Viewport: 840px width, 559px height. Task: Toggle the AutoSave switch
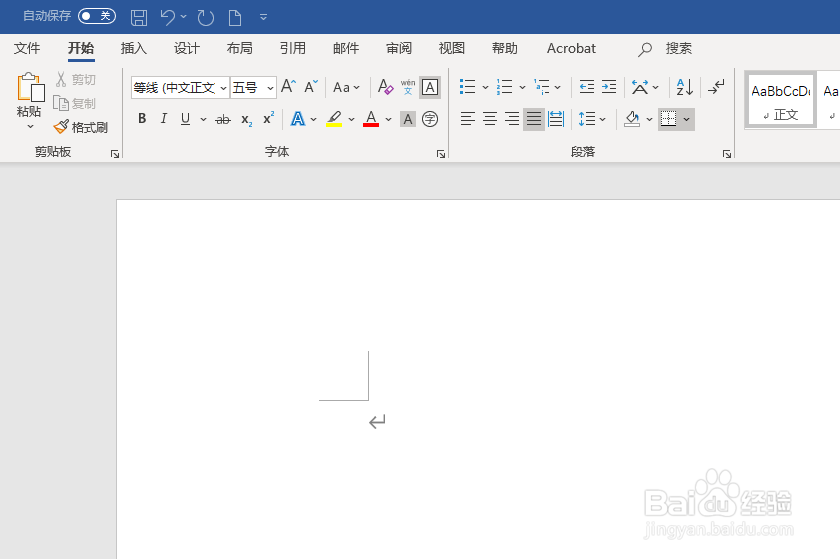(97, 16)
